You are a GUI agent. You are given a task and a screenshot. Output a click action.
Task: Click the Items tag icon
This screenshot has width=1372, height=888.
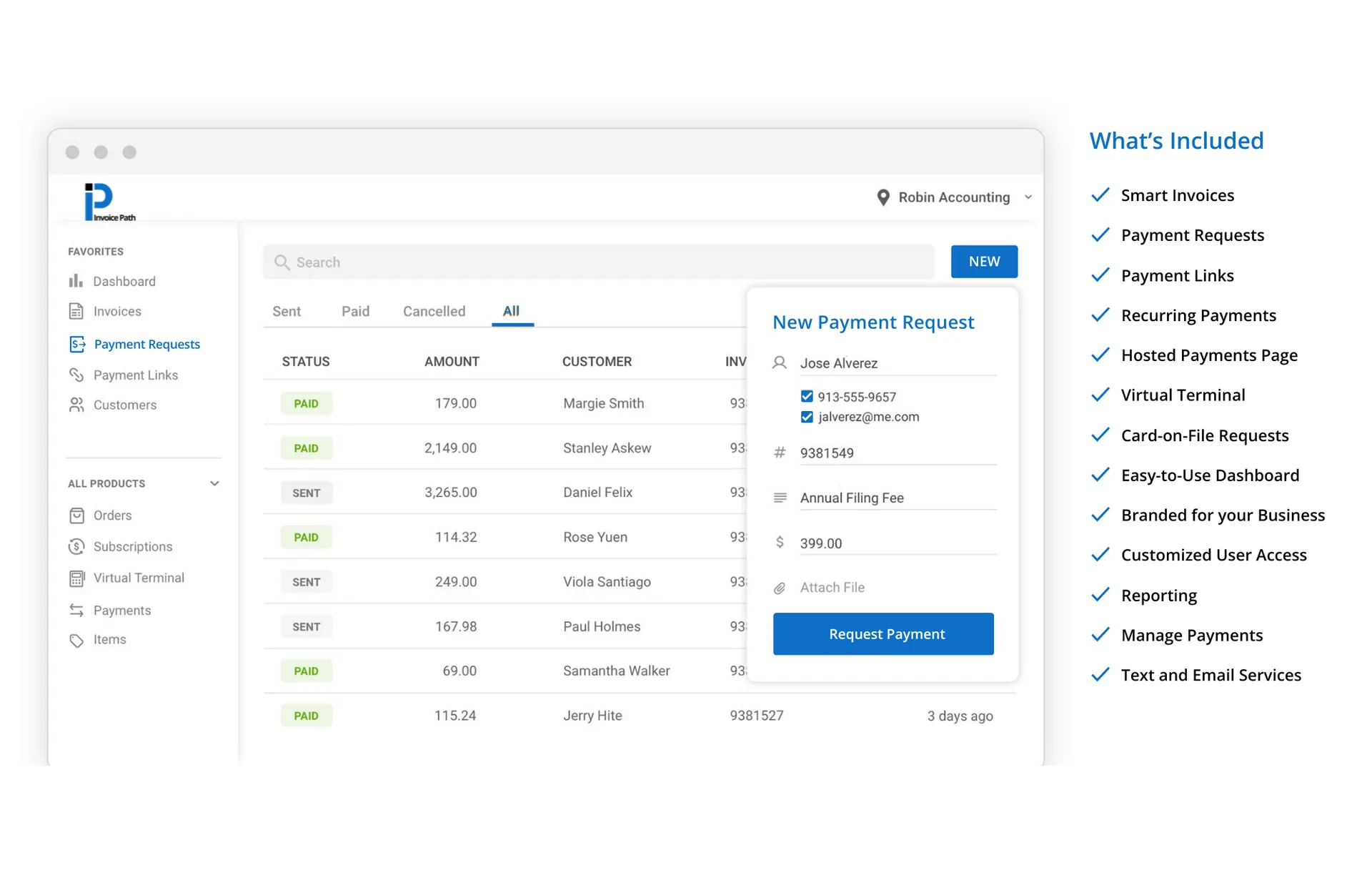(76, 640)
